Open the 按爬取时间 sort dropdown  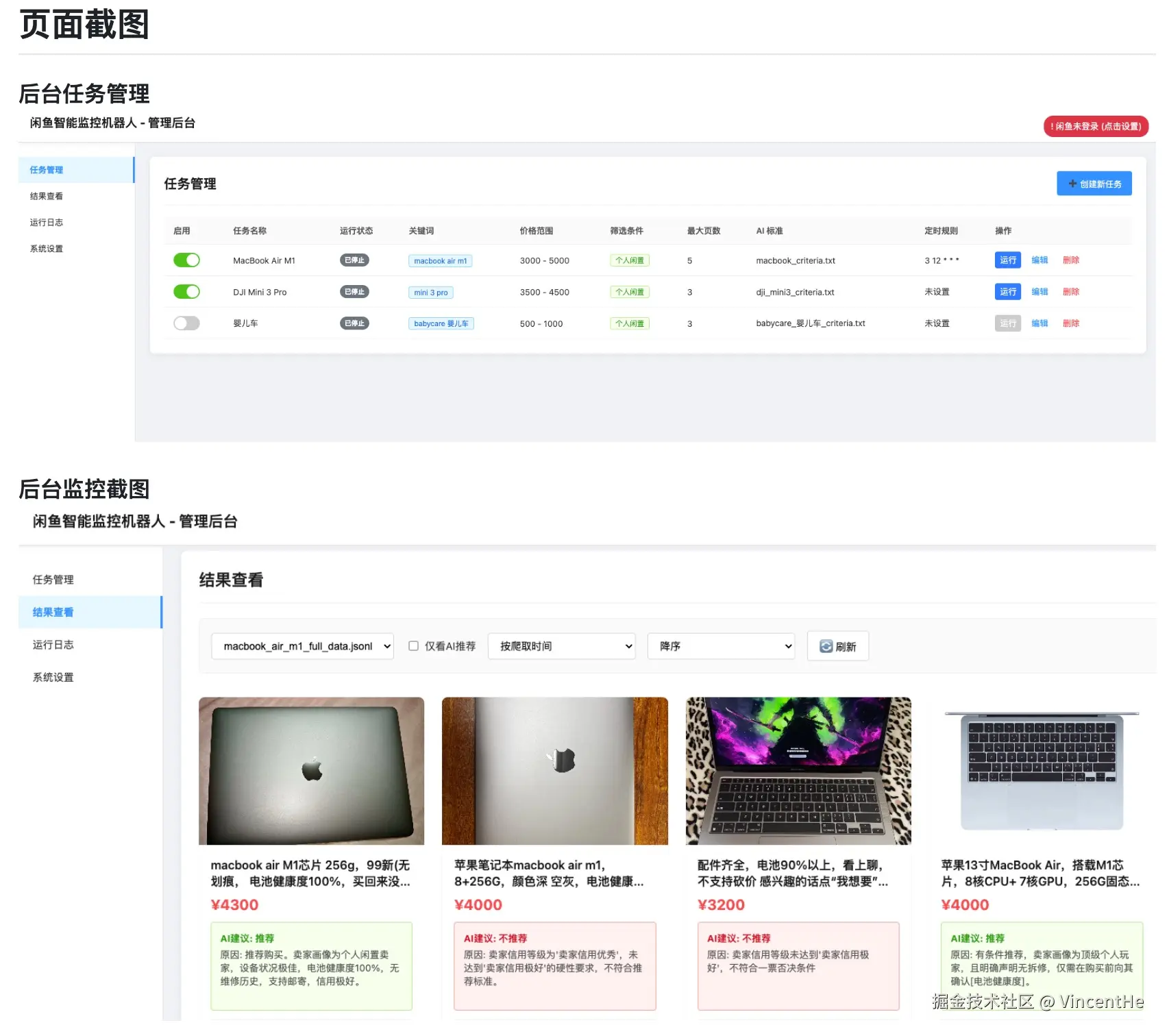pyautogui.click(x=561, y=645)
